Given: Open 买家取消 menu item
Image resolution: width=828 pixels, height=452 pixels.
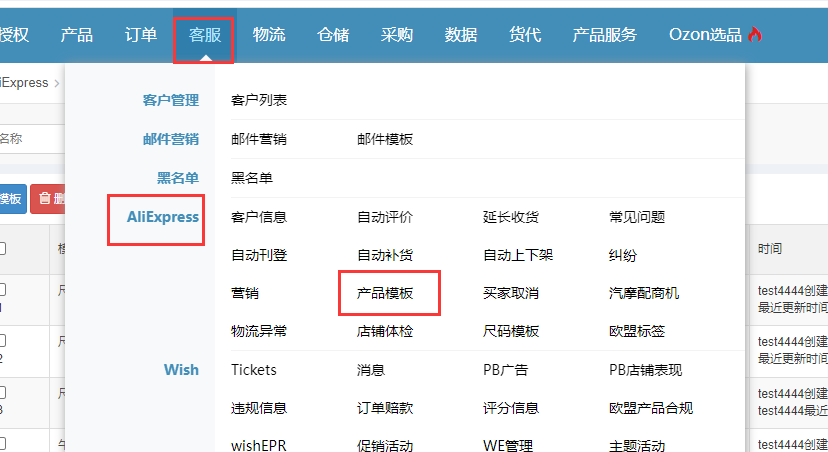Looking at the screenshot, I should pyautogui.click(x=511, y=293).
